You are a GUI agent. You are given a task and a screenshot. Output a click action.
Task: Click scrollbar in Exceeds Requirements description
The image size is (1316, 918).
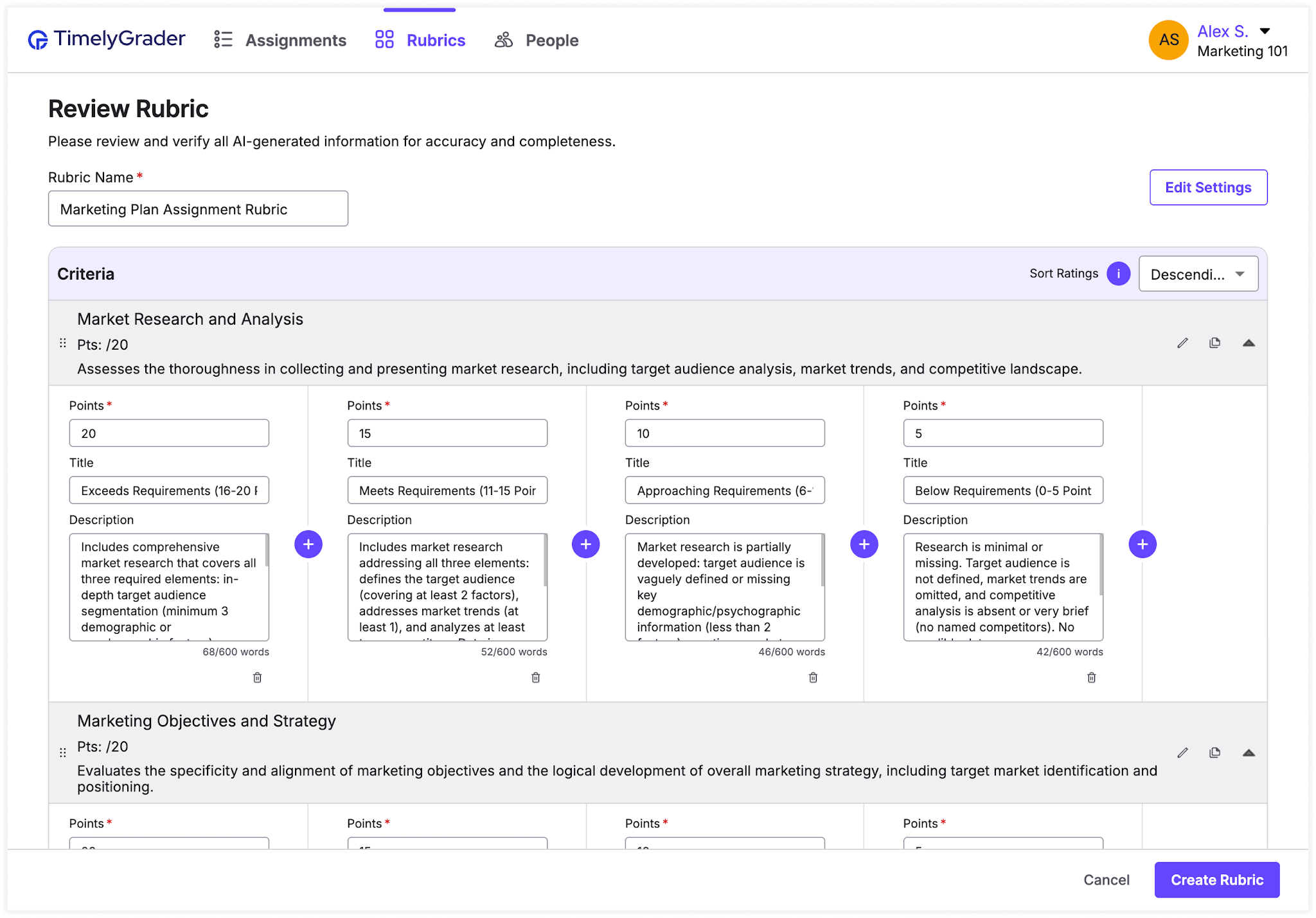pos(267,550)
